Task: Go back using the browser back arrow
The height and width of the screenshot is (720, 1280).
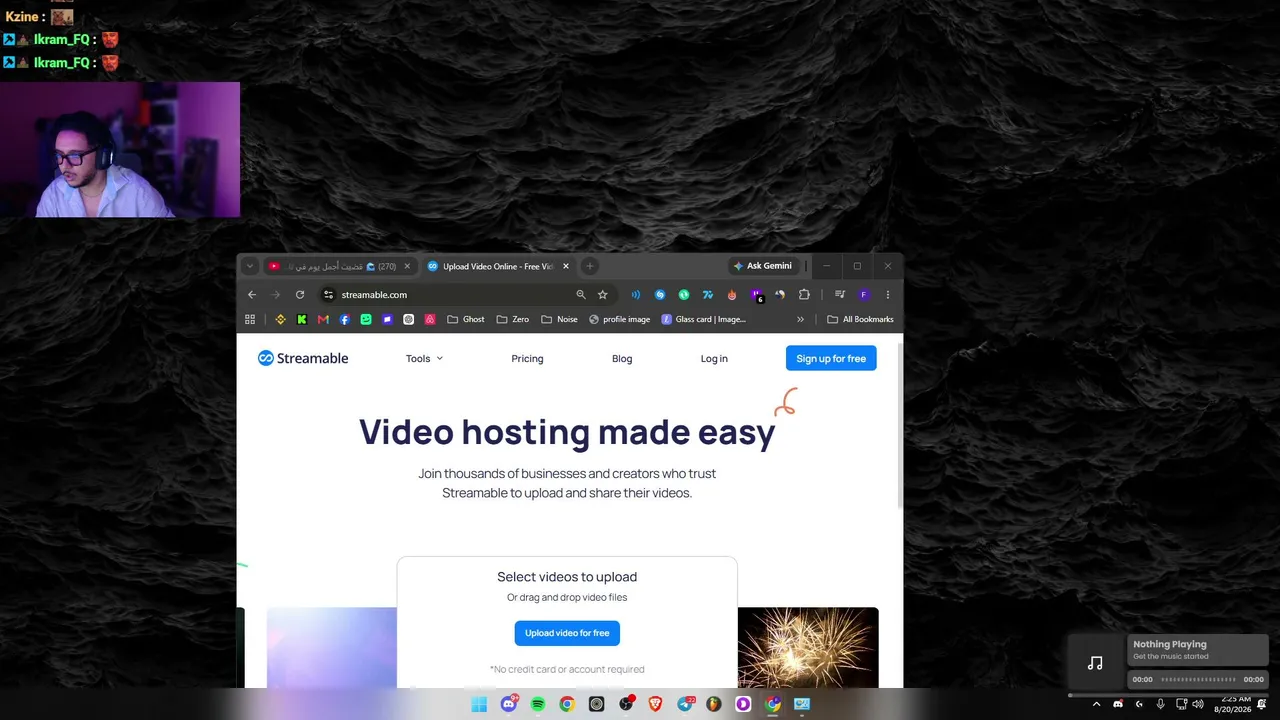Action: coord(252,295)
